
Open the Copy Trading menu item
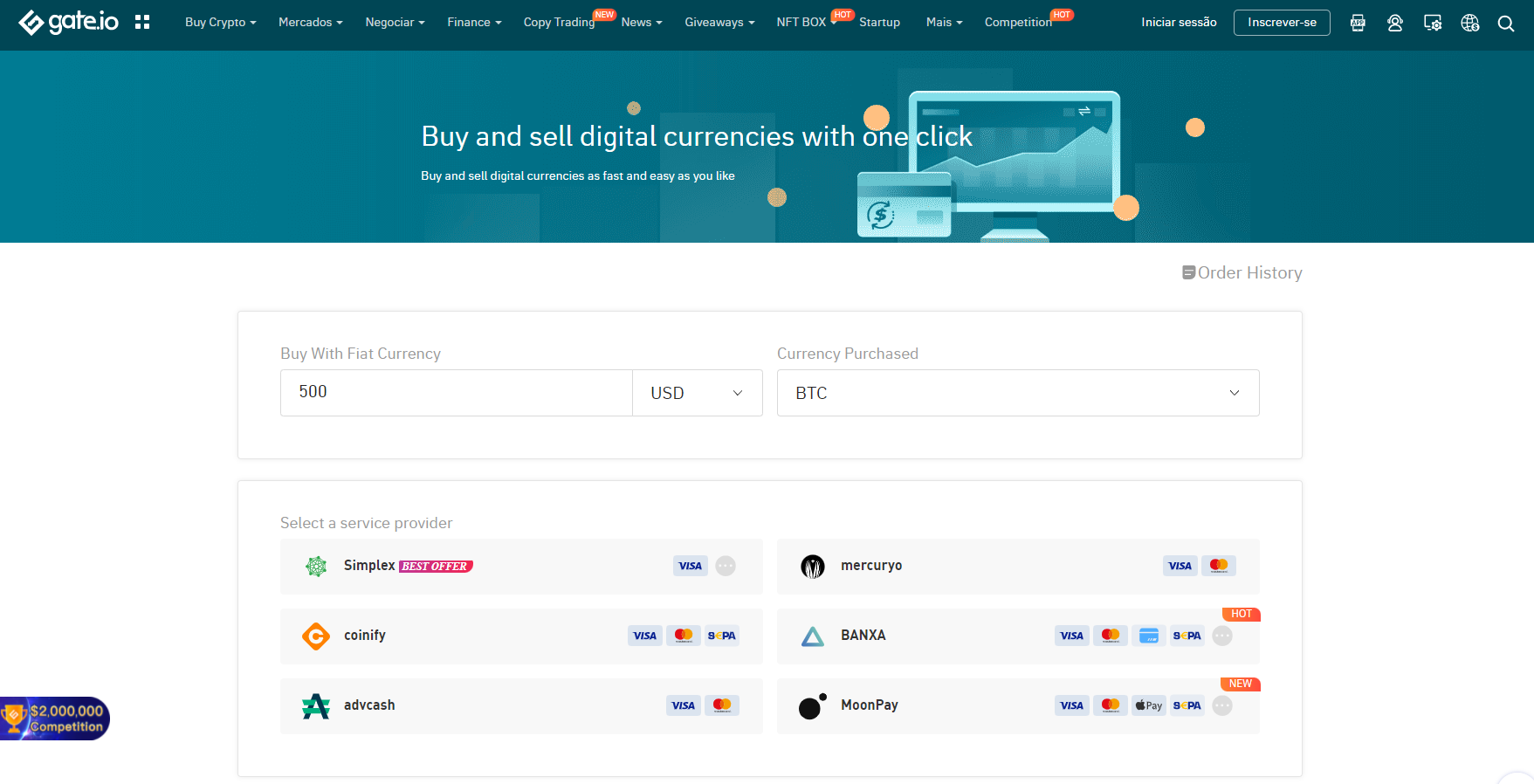[559, 22]
